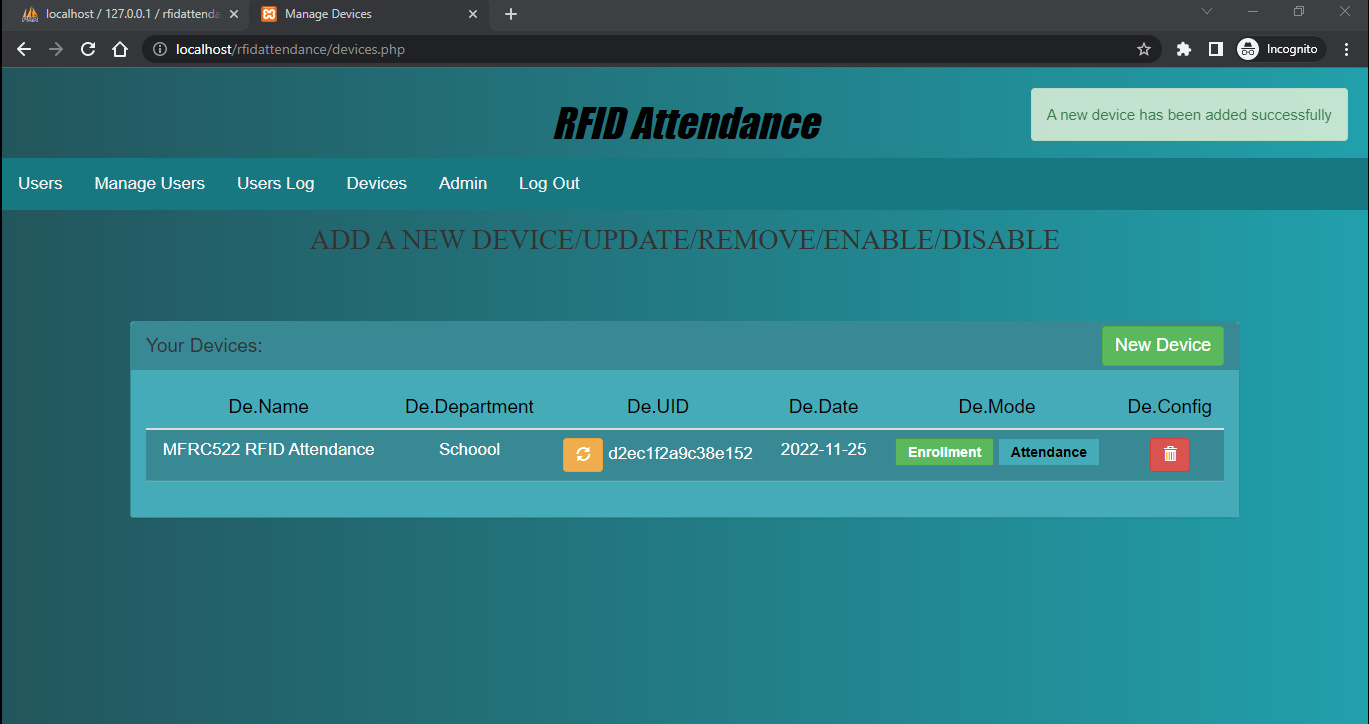1369x724 pixels.
Task: Delete device using red trash icon
Action: (1169, 454)
